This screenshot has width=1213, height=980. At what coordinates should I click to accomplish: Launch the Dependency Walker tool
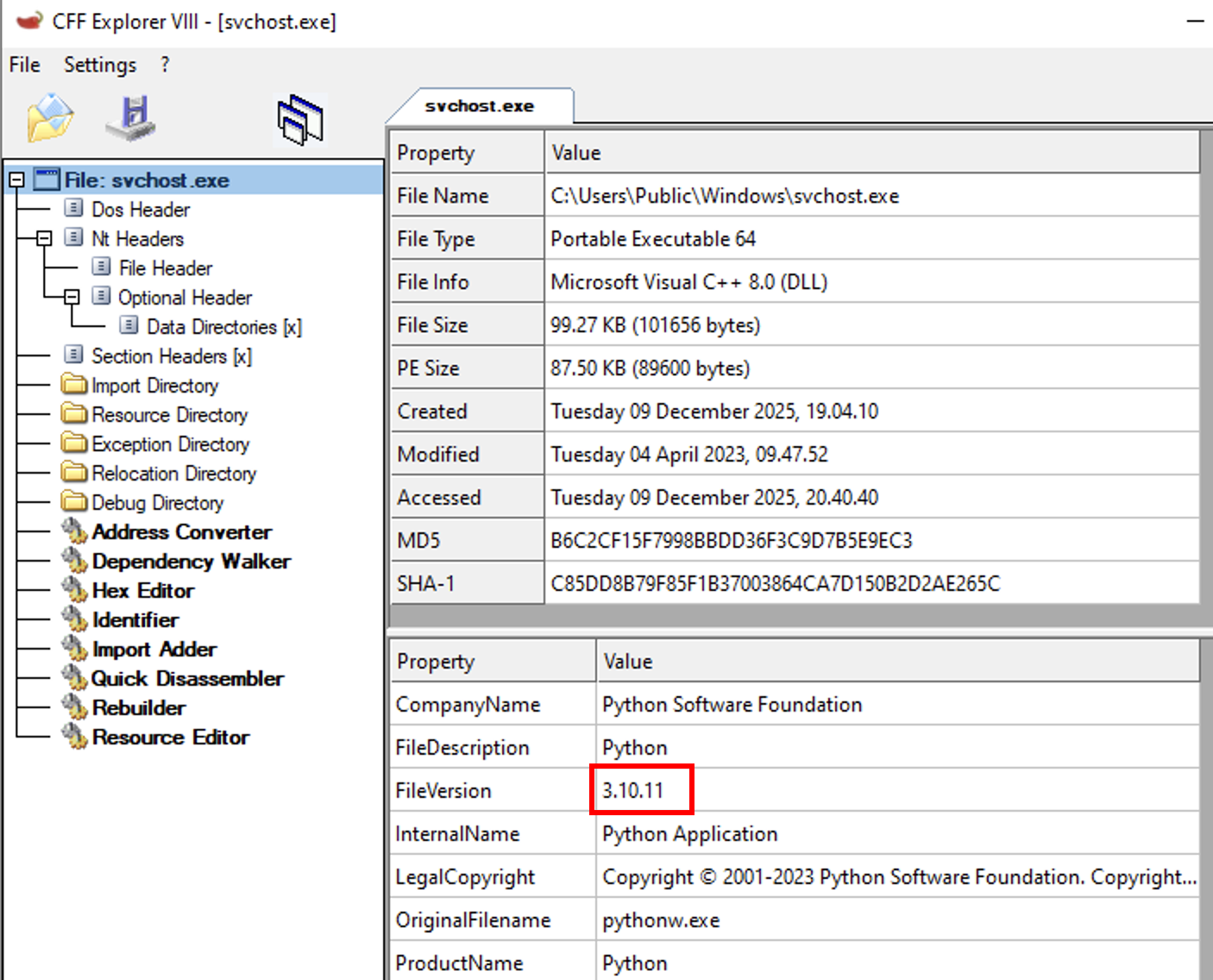click(191, 562)
